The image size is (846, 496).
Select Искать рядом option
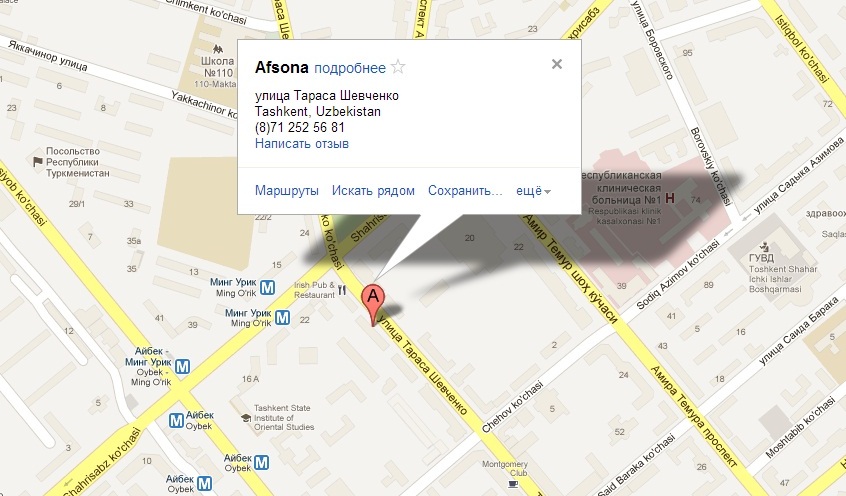(373, 191)
